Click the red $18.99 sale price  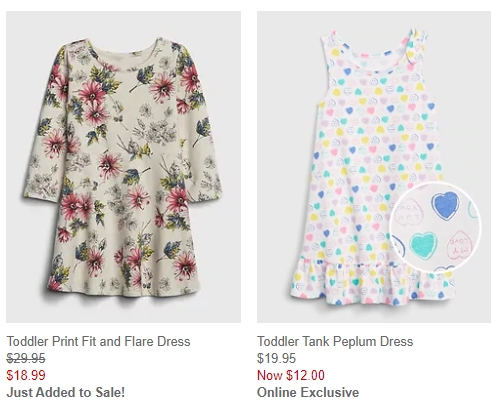[26, 375]
